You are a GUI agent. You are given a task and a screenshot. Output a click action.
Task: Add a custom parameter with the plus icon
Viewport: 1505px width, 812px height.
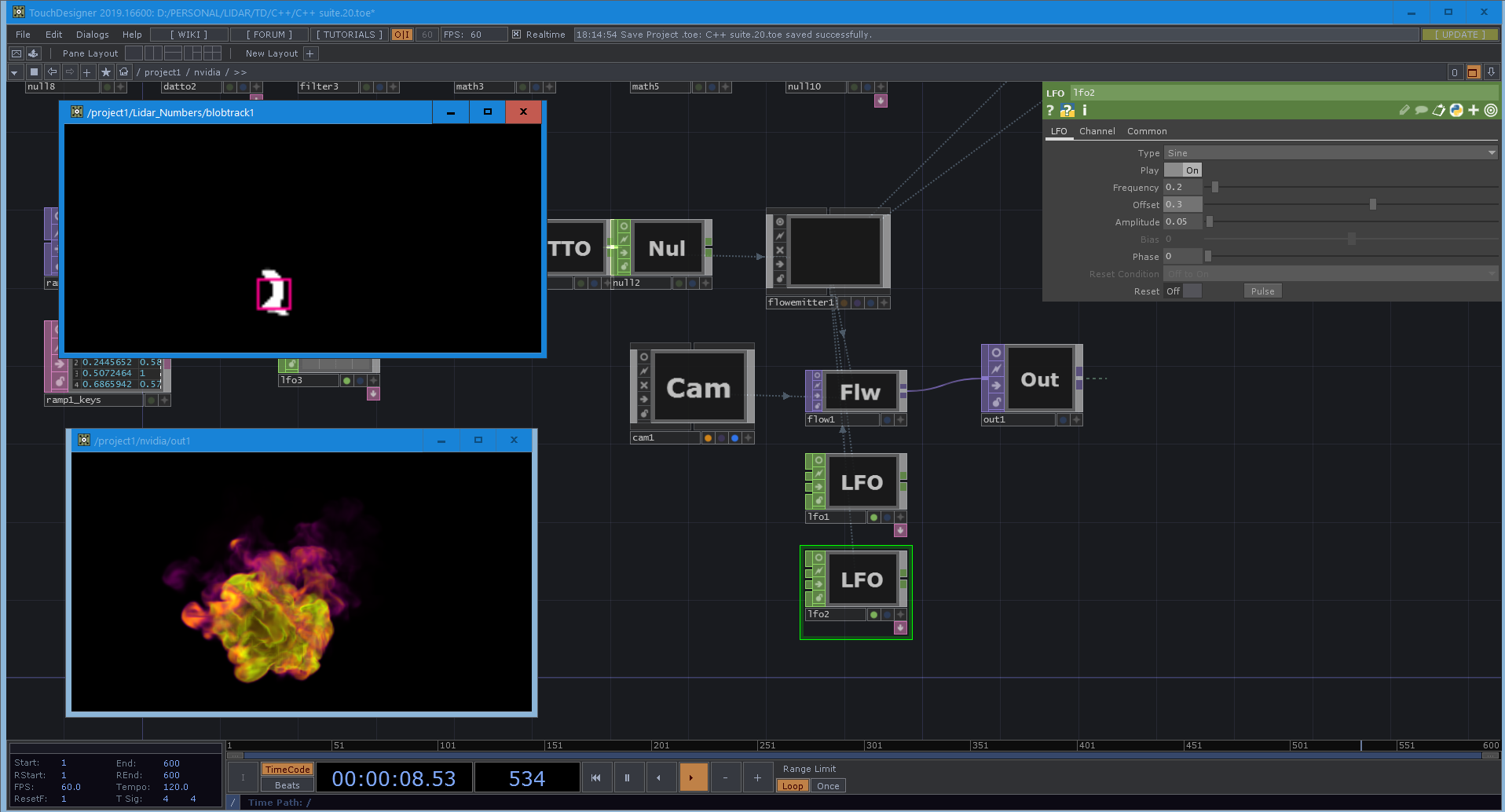(x=1474, y=111)
